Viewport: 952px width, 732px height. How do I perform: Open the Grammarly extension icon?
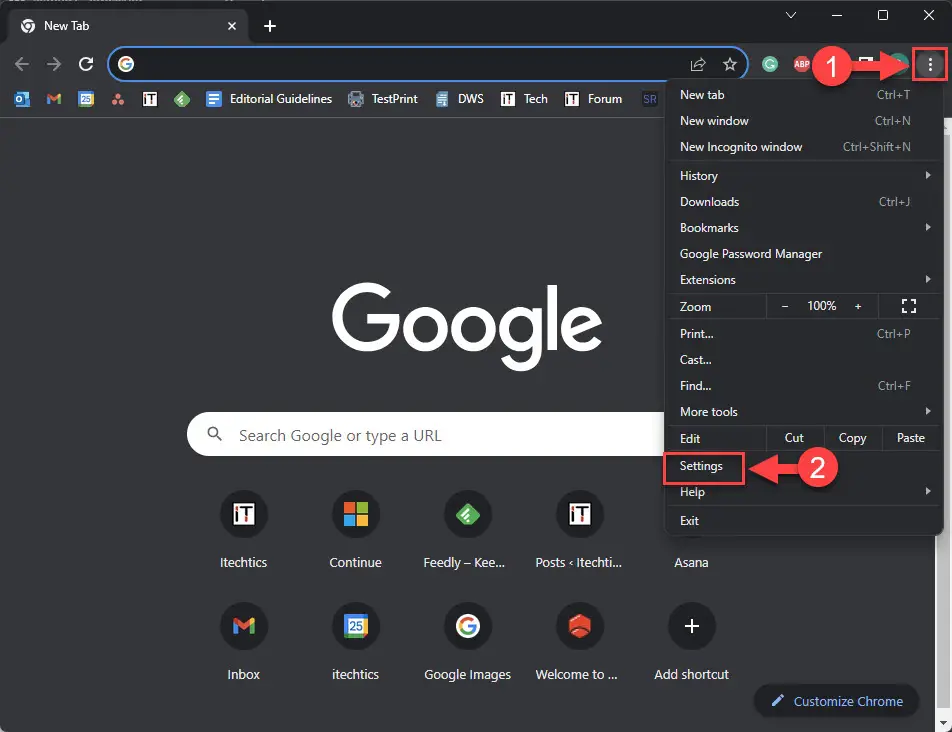pos(770,64)
